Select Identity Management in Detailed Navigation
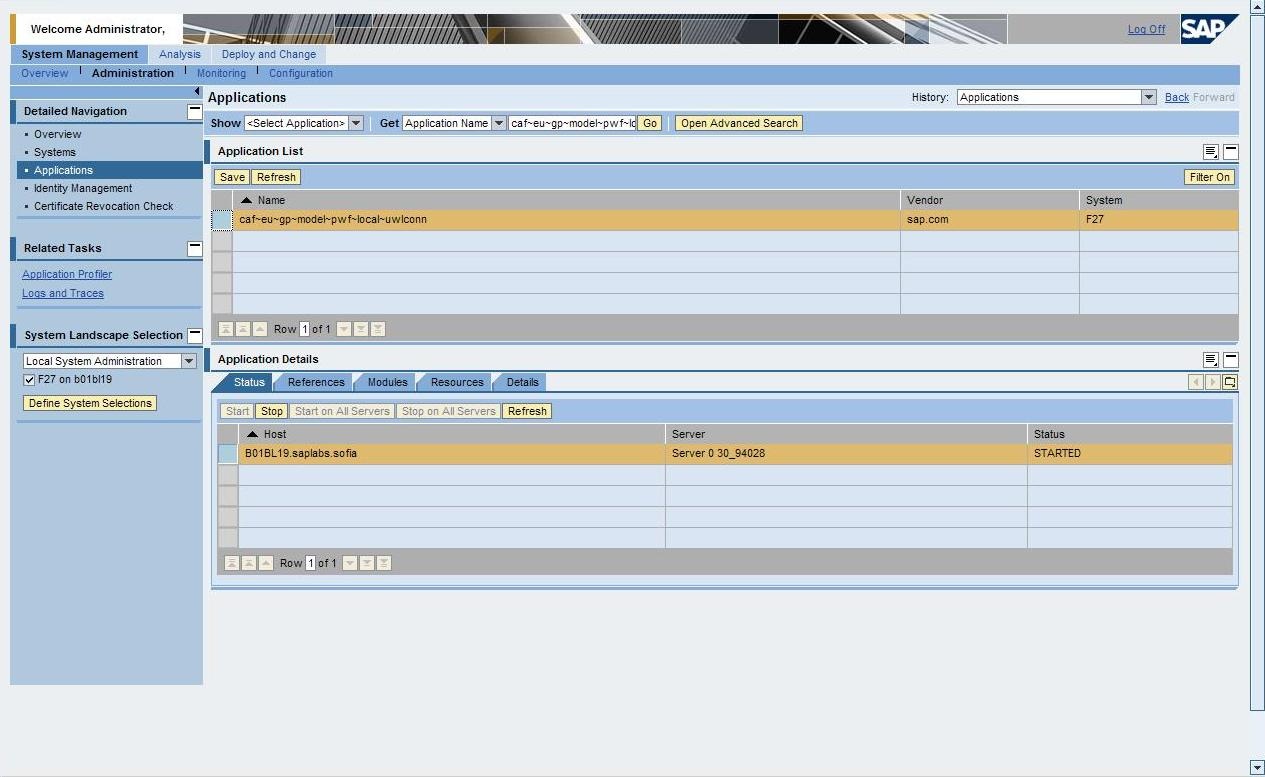Screen dimensions: 1265x777 click(x=83, y=188)
